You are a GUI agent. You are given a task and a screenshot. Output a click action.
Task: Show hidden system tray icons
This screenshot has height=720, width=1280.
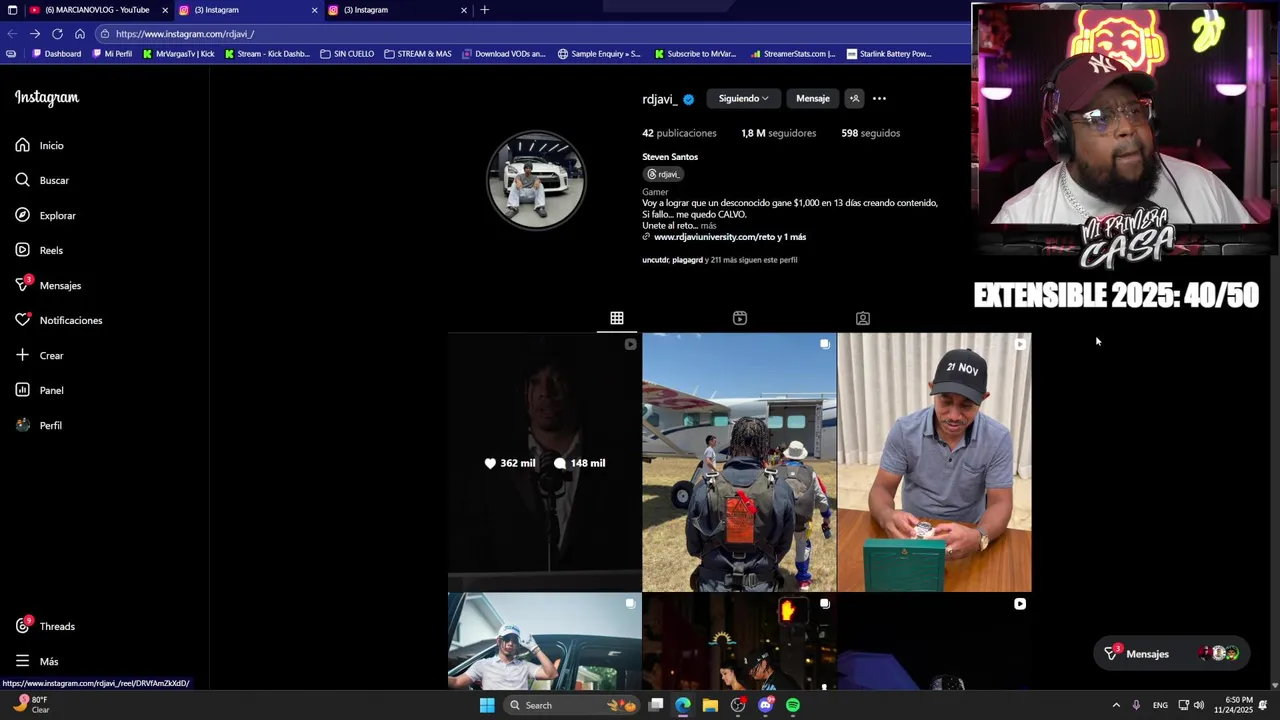coord(1116,705)
